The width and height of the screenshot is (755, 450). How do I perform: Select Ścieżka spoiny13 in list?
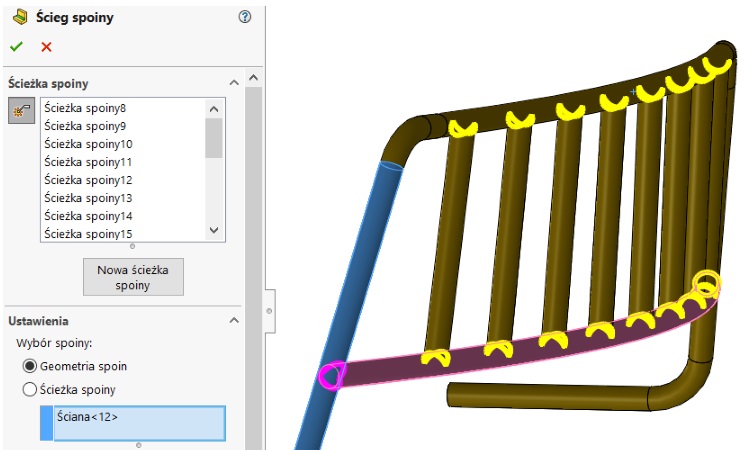coord(88,198)
